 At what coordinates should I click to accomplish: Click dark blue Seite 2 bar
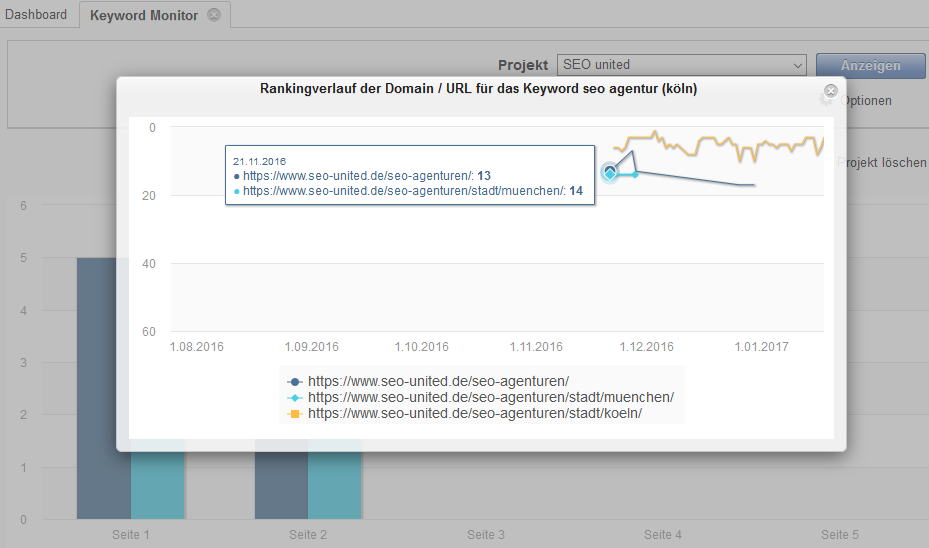[281, 480]
